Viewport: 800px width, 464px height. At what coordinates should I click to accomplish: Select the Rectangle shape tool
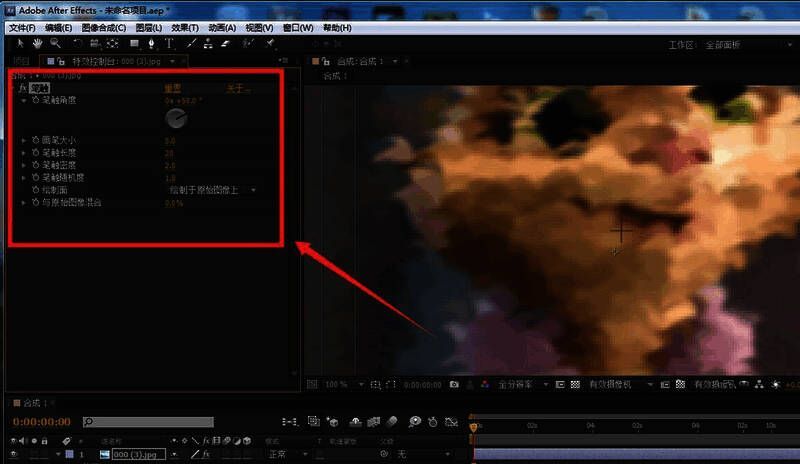pos(132,44)
